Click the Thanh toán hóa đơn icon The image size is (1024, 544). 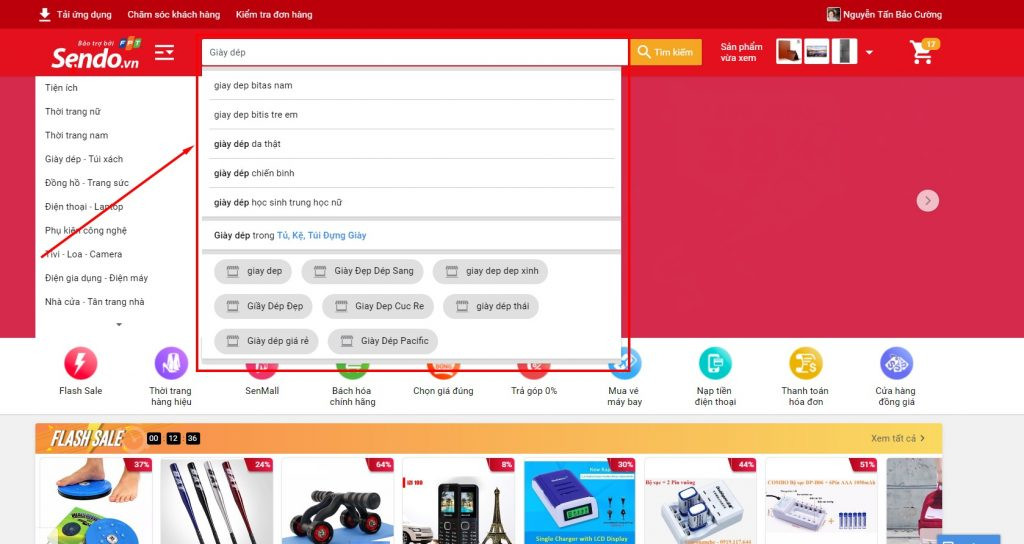coord(805,363)
